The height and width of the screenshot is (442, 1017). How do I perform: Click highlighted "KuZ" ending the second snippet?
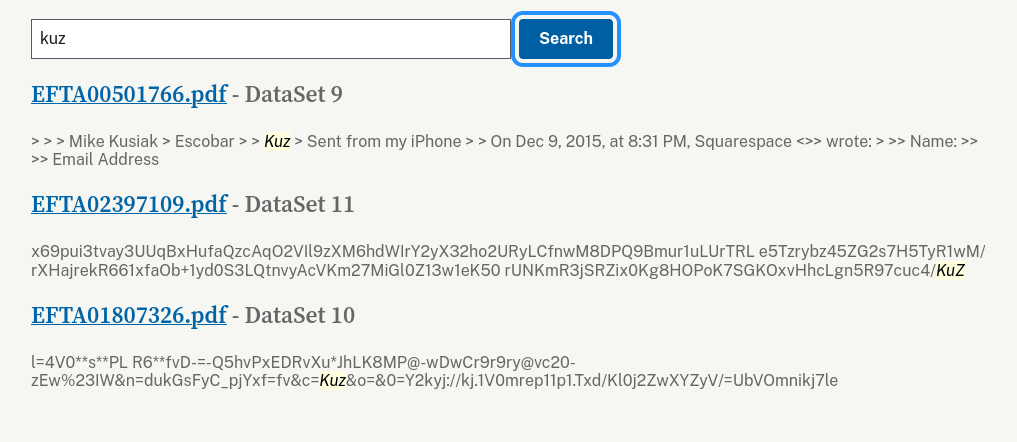[x=950, y=270]
